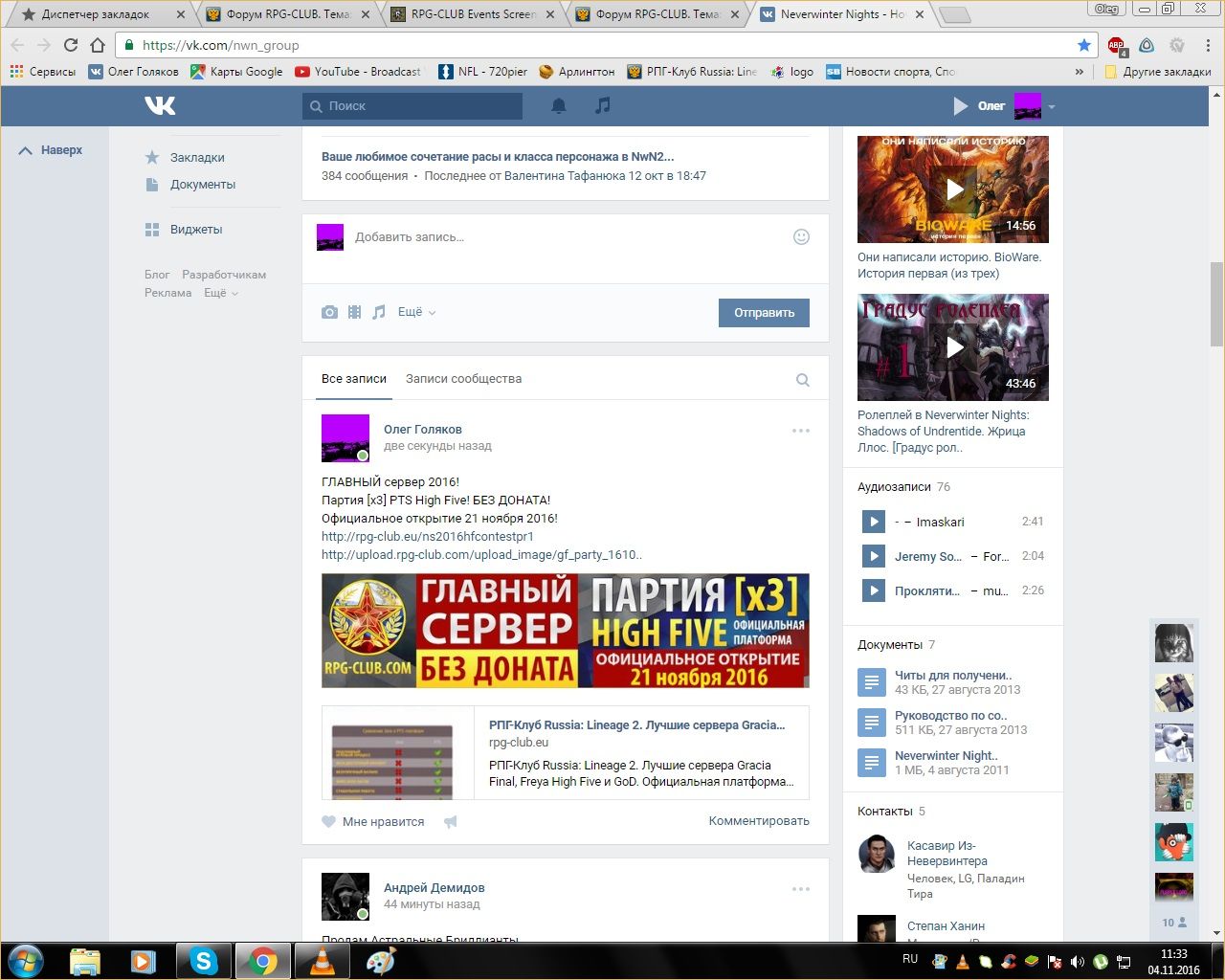Open the music note in header
The image size is (1225, 980).
pos(602,105)
